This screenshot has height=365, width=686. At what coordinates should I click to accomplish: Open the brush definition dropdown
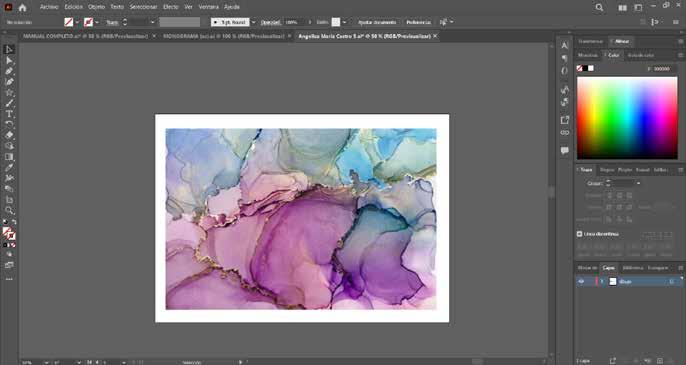(x=253, y=22)
